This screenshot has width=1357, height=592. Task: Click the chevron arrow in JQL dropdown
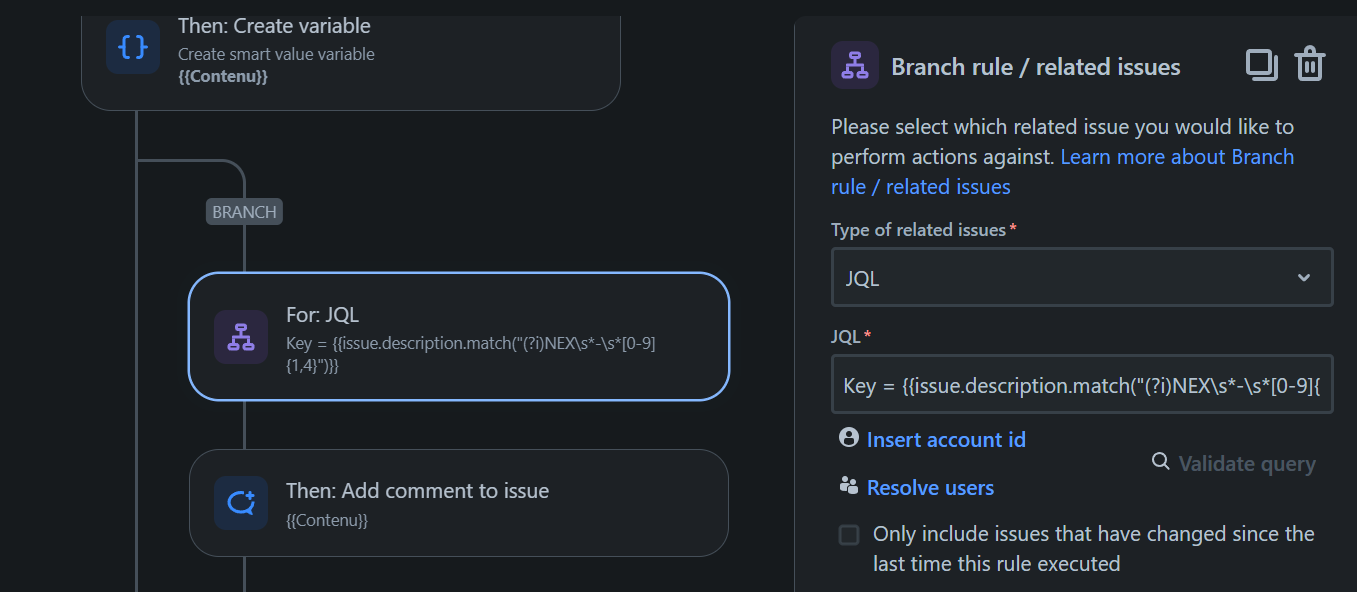click(x=1304, y=278)
